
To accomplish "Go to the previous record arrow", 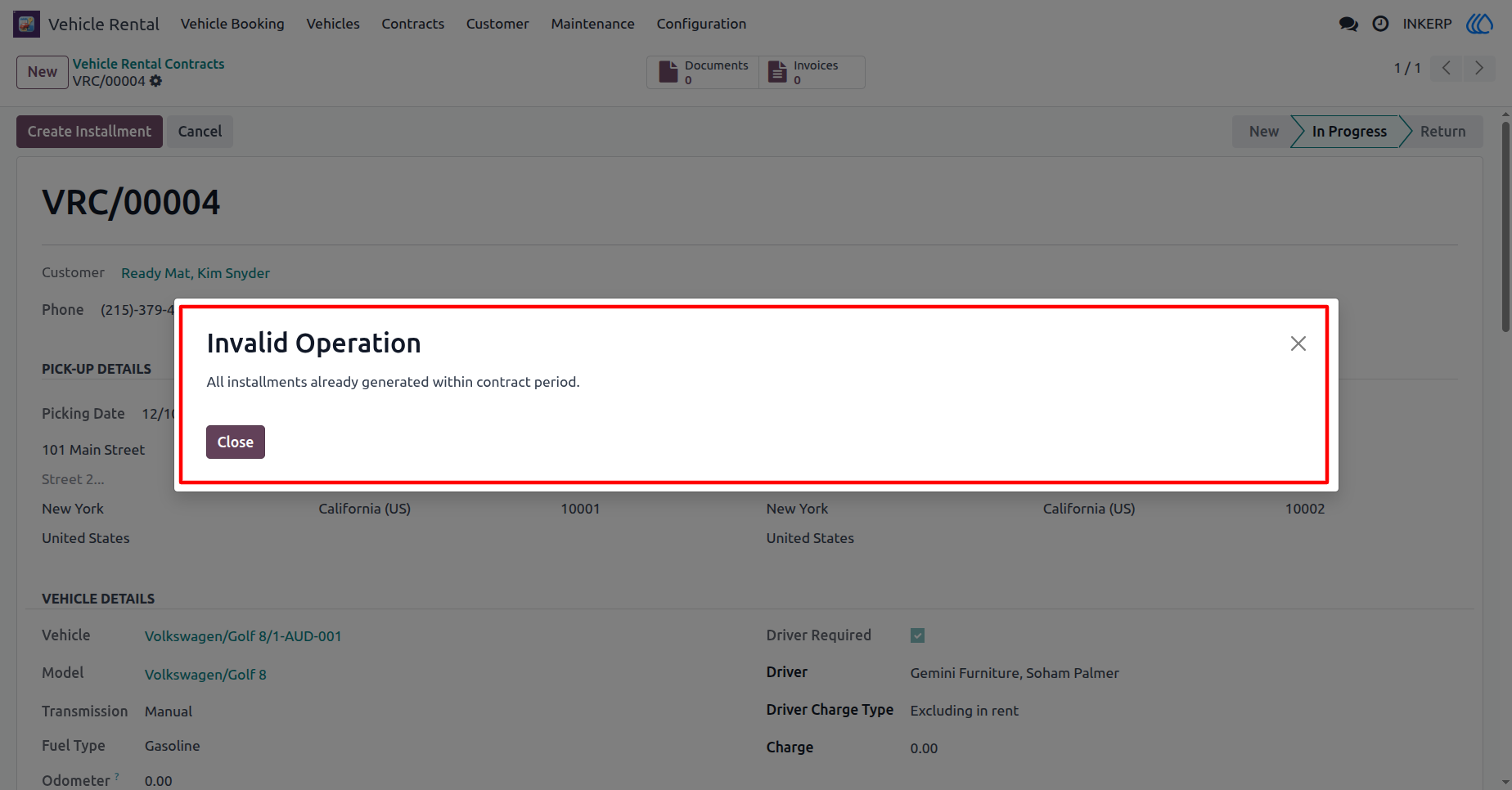I will point(1447,68).
